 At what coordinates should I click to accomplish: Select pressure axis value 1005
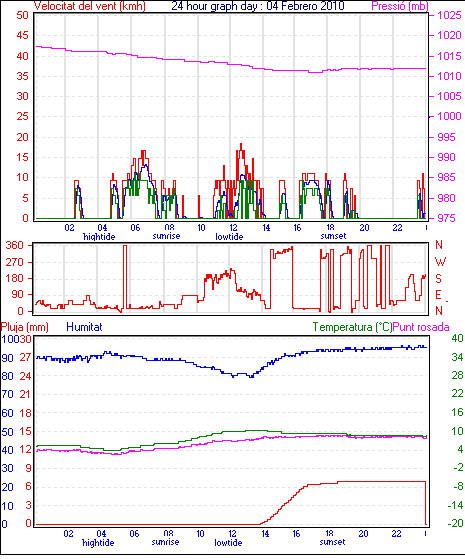tap(449, 96)
